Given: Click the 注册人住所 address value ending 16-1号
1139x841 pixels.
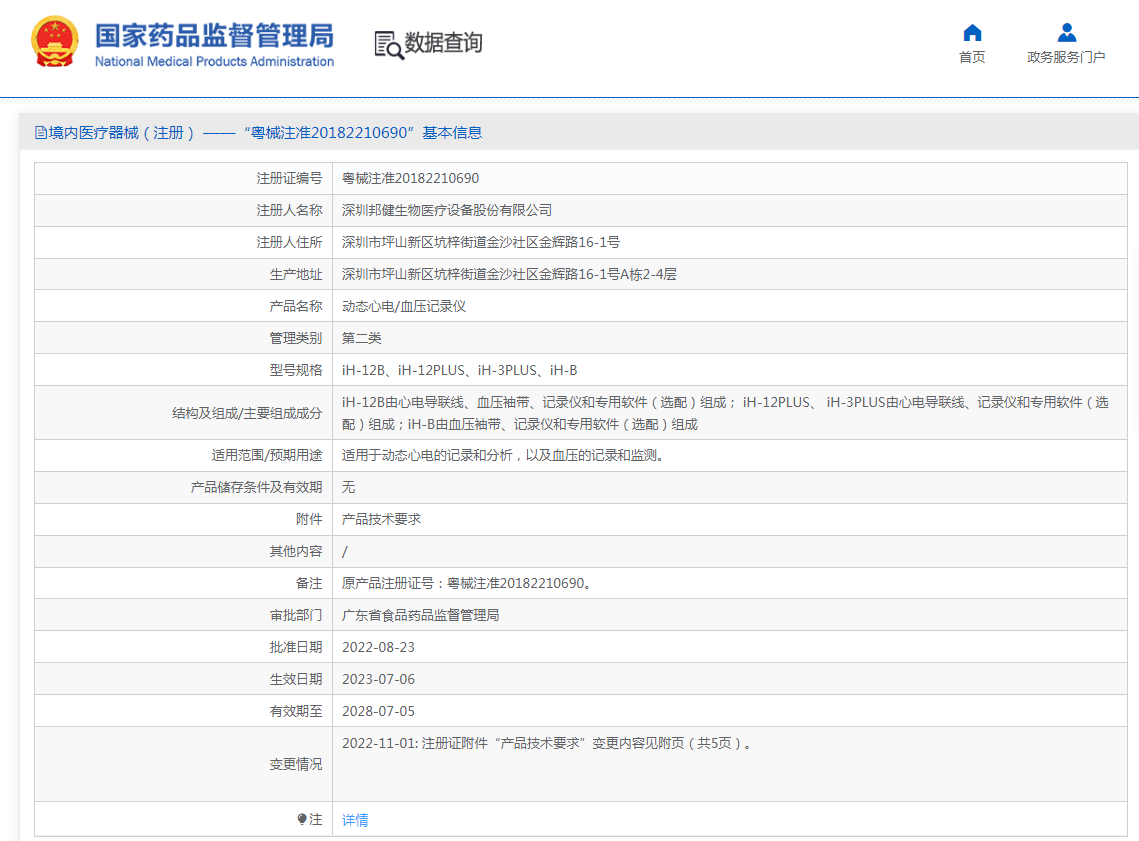Looking at the screenshot, I should (481, 242).
